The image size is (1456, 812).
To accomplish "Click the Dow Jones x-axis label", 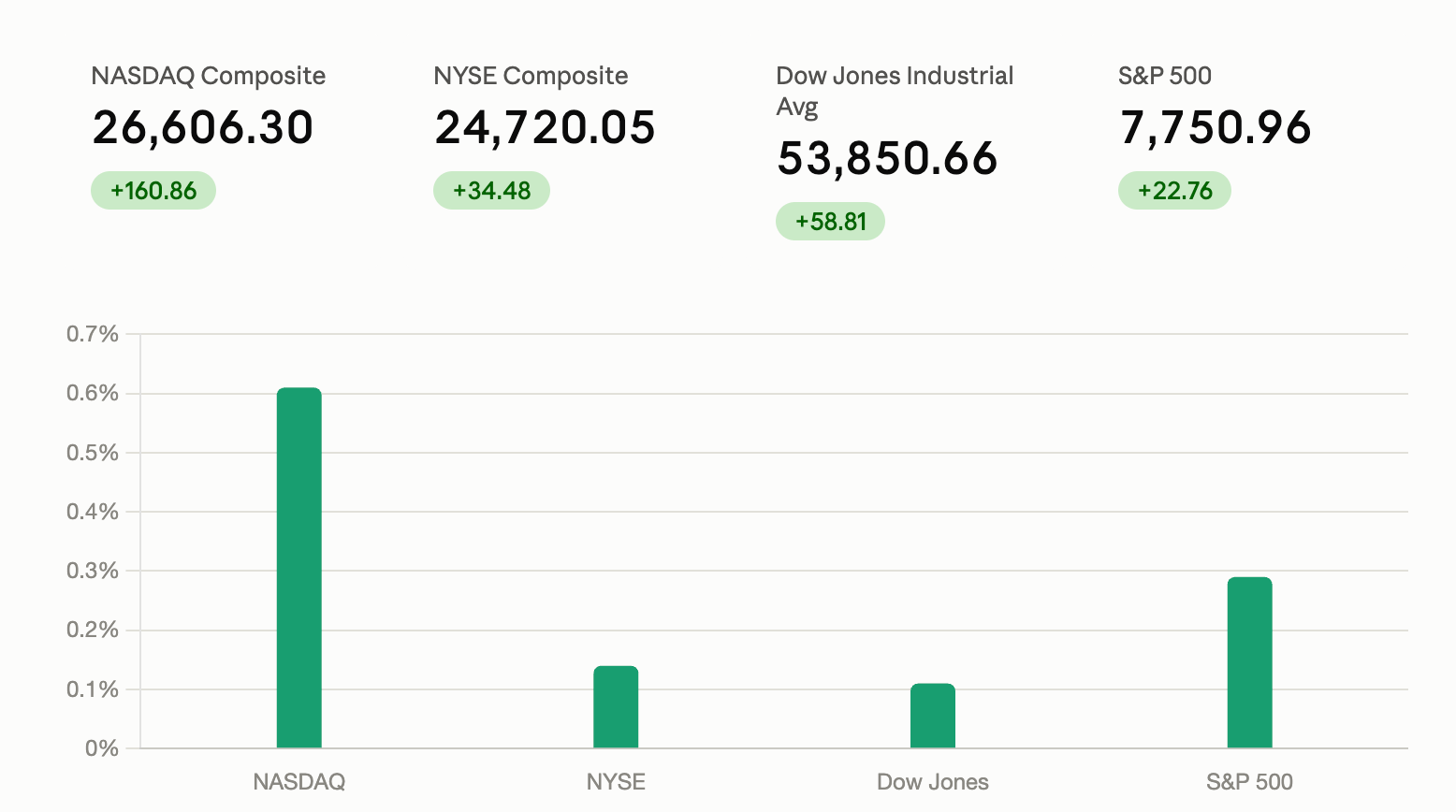I will (933, 782).
